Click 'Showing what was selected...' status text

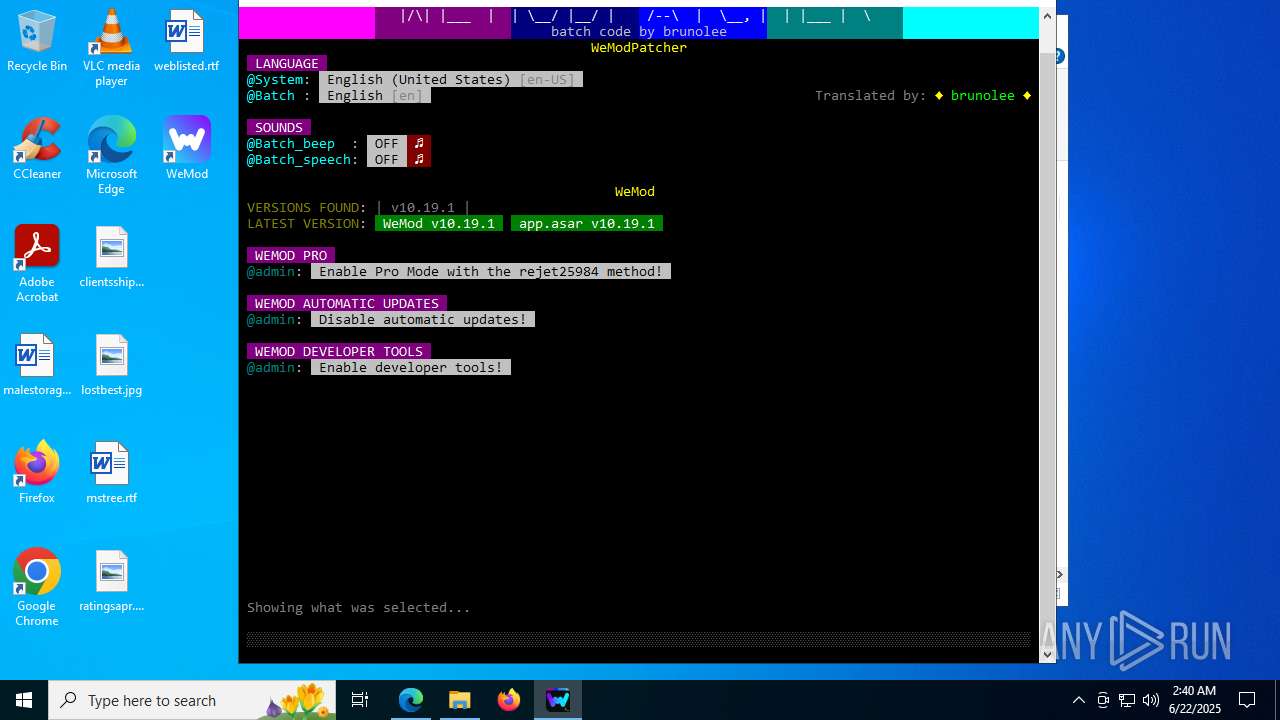tap(359, 607)
